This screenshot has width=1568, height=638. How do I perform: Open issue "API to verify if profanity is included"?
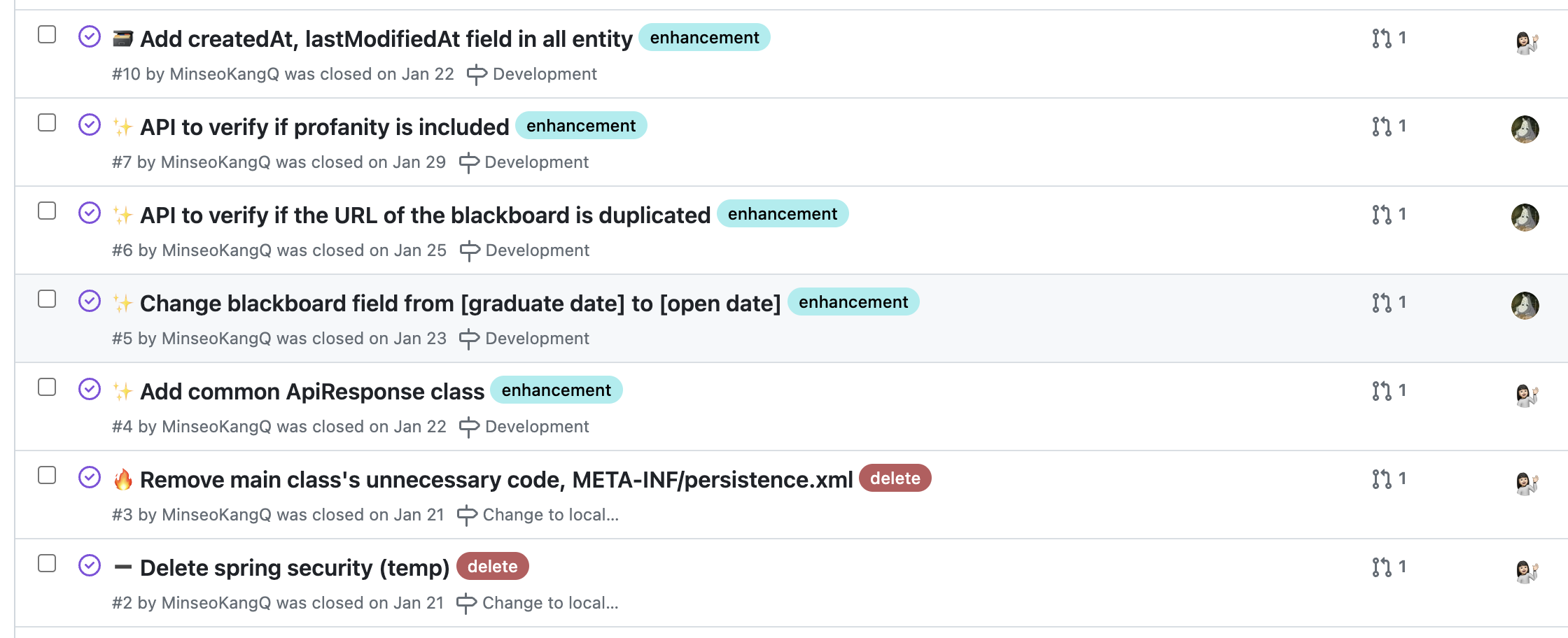click(324, 127)
